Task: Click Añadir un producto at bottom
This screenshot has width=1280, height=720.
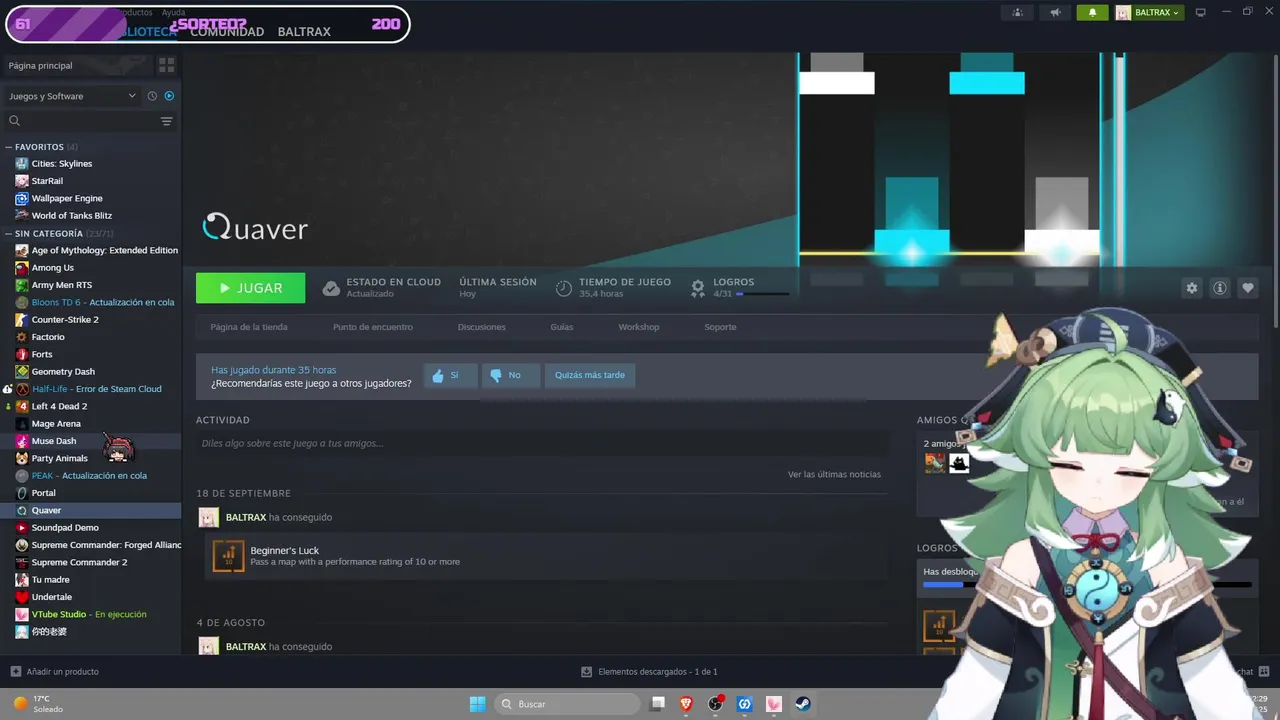Action: point(54,672)
